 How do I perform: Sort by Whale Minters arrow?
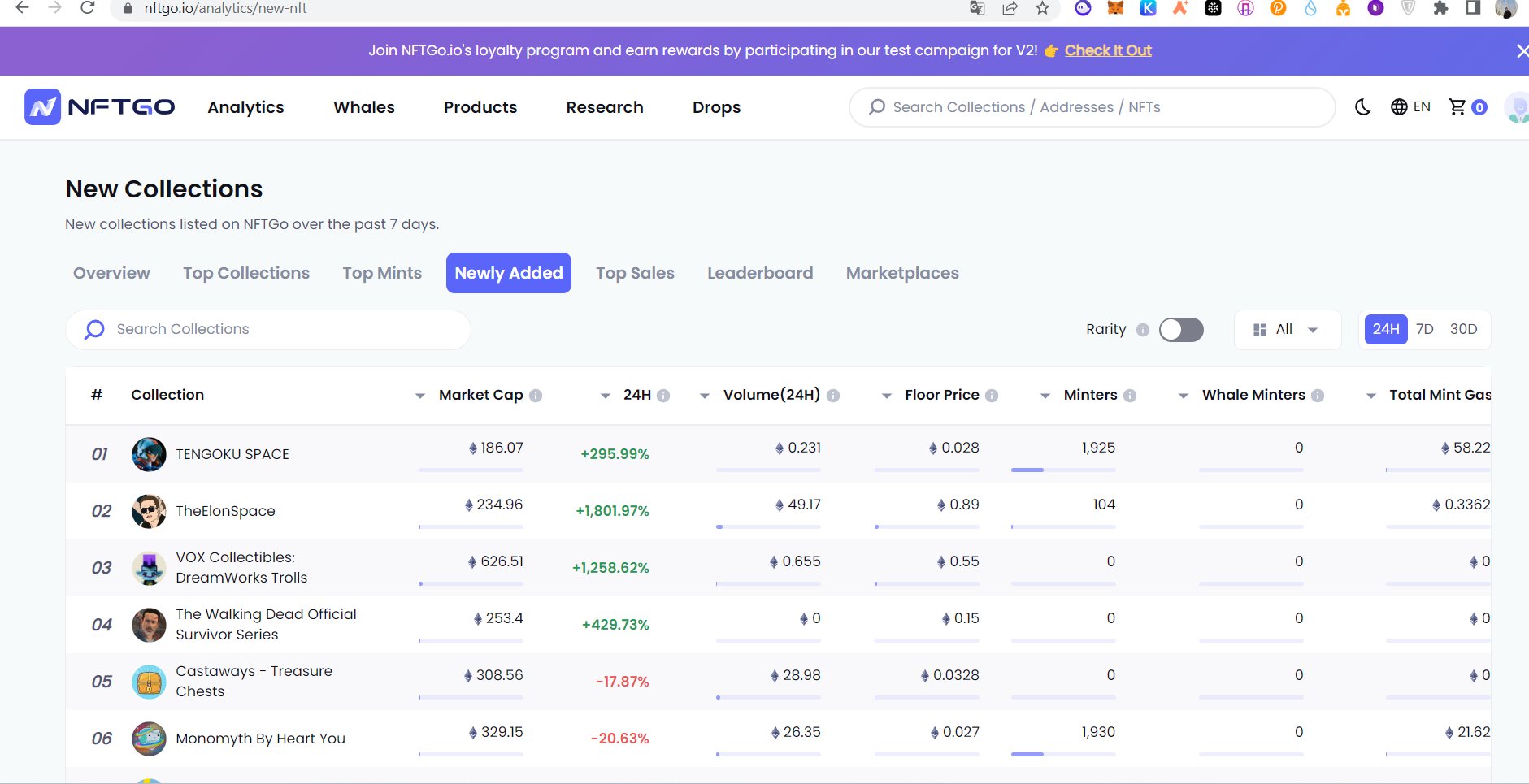pos(1184,396)
